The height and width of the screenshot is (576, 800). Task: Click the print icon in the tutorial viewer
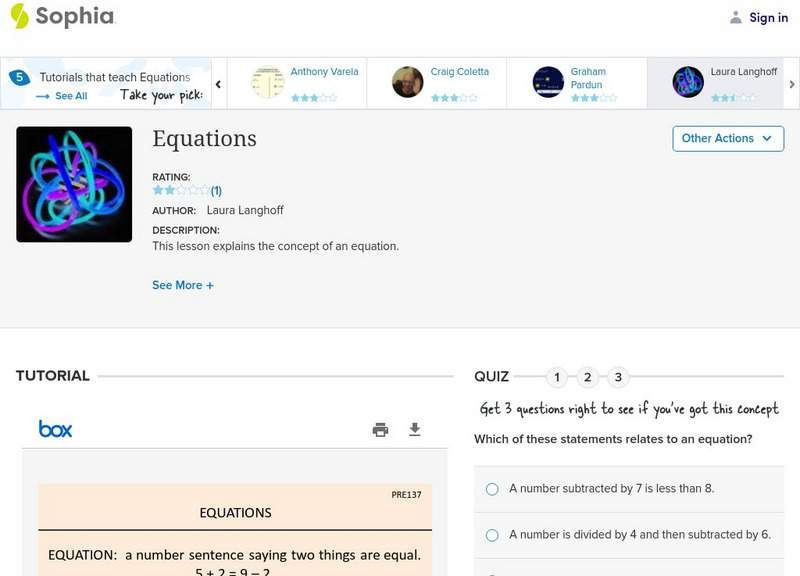click(380, 430)
